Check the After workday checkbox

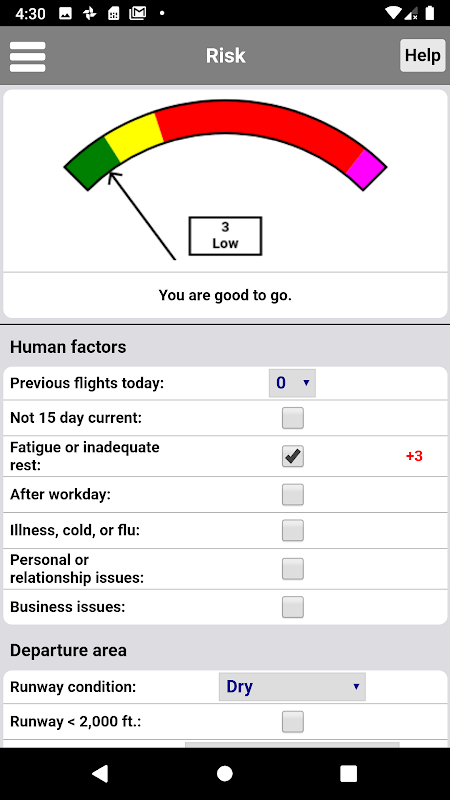tap(293, 494)
